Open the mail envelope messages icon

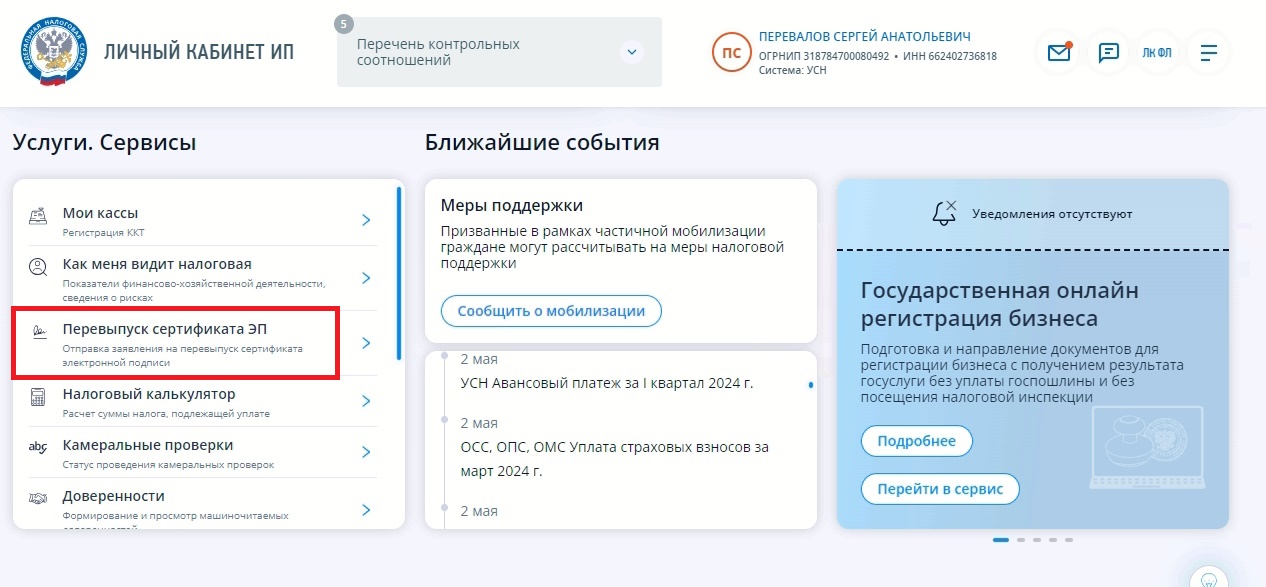pos(1059,53)
